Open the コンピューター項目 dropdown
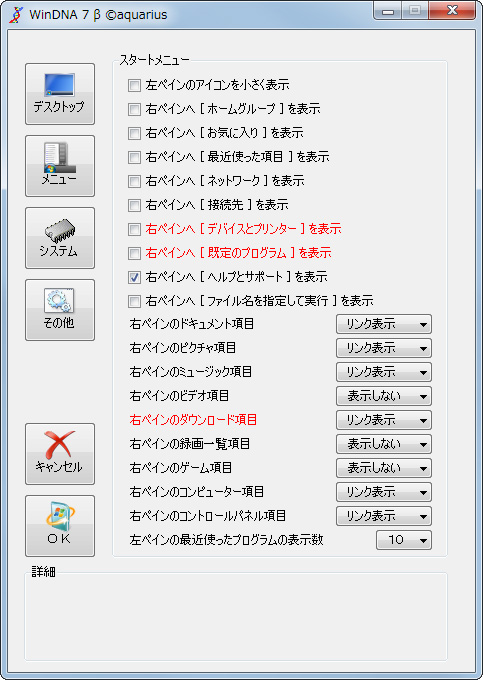Screen dimensions: 483x680 click(x=384, y=492)
